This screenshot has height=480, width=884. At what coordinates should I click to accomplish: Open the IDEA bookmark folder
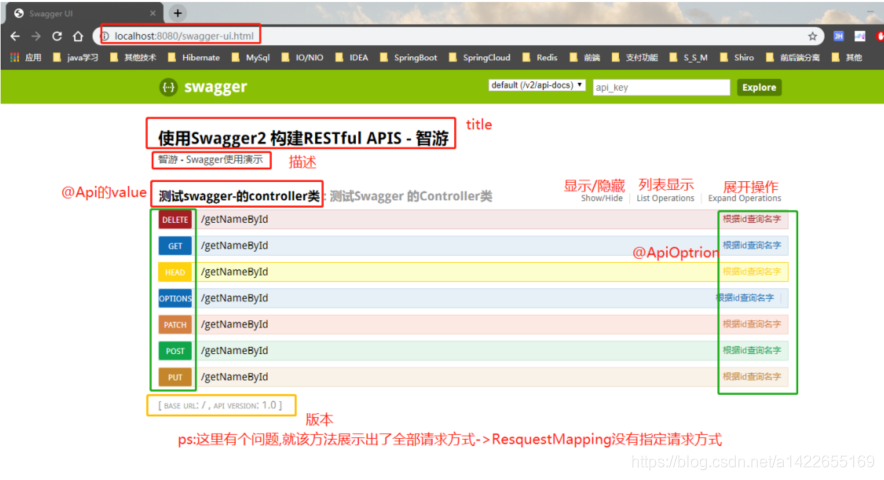[x=352, y=58]
